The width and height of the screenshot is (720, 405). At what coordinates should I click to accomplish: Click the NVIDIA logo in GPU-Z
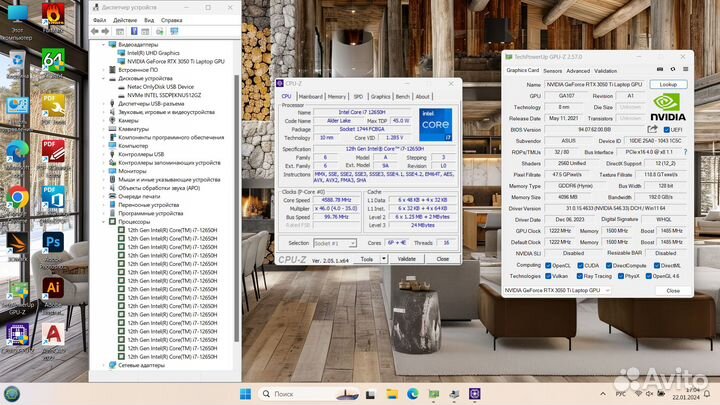[x=668, y=107]
